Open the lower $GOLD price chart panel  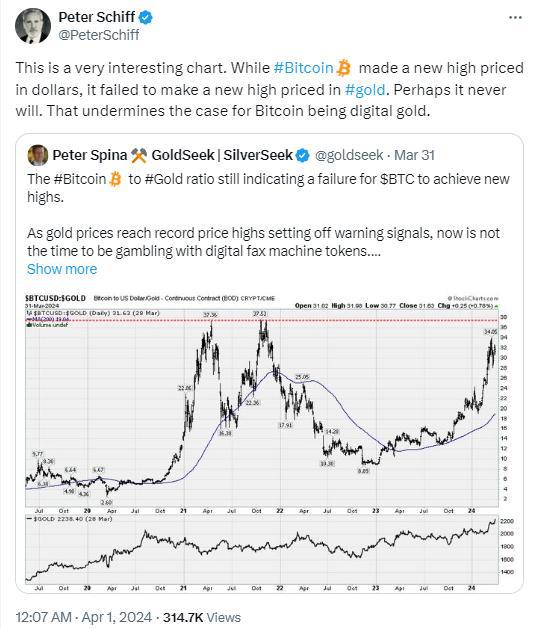pos(262,550)
